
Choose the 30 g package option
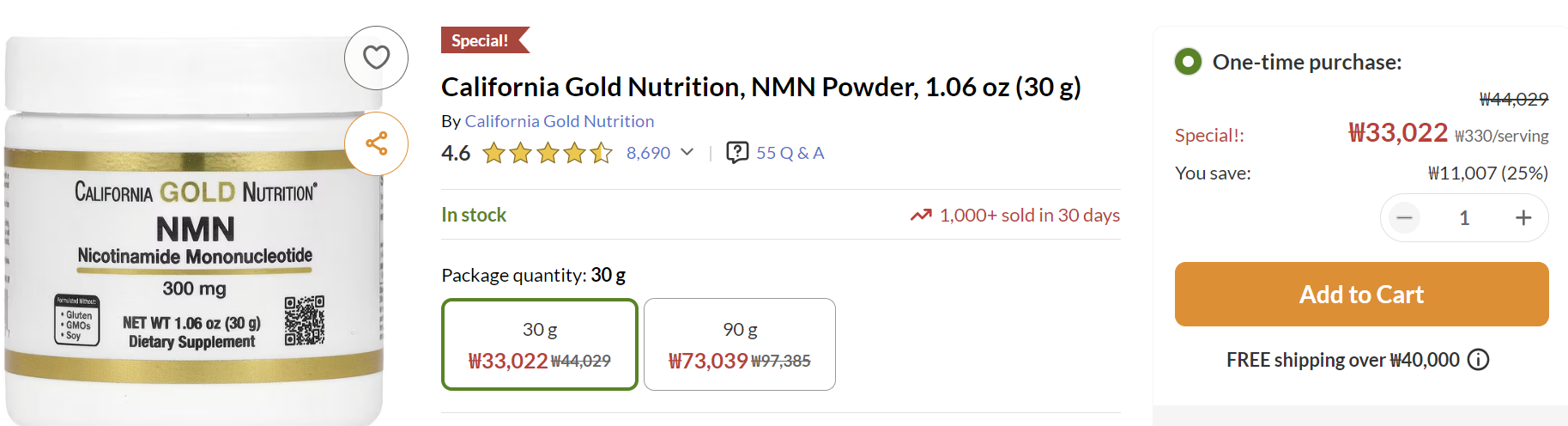point(539,344)
